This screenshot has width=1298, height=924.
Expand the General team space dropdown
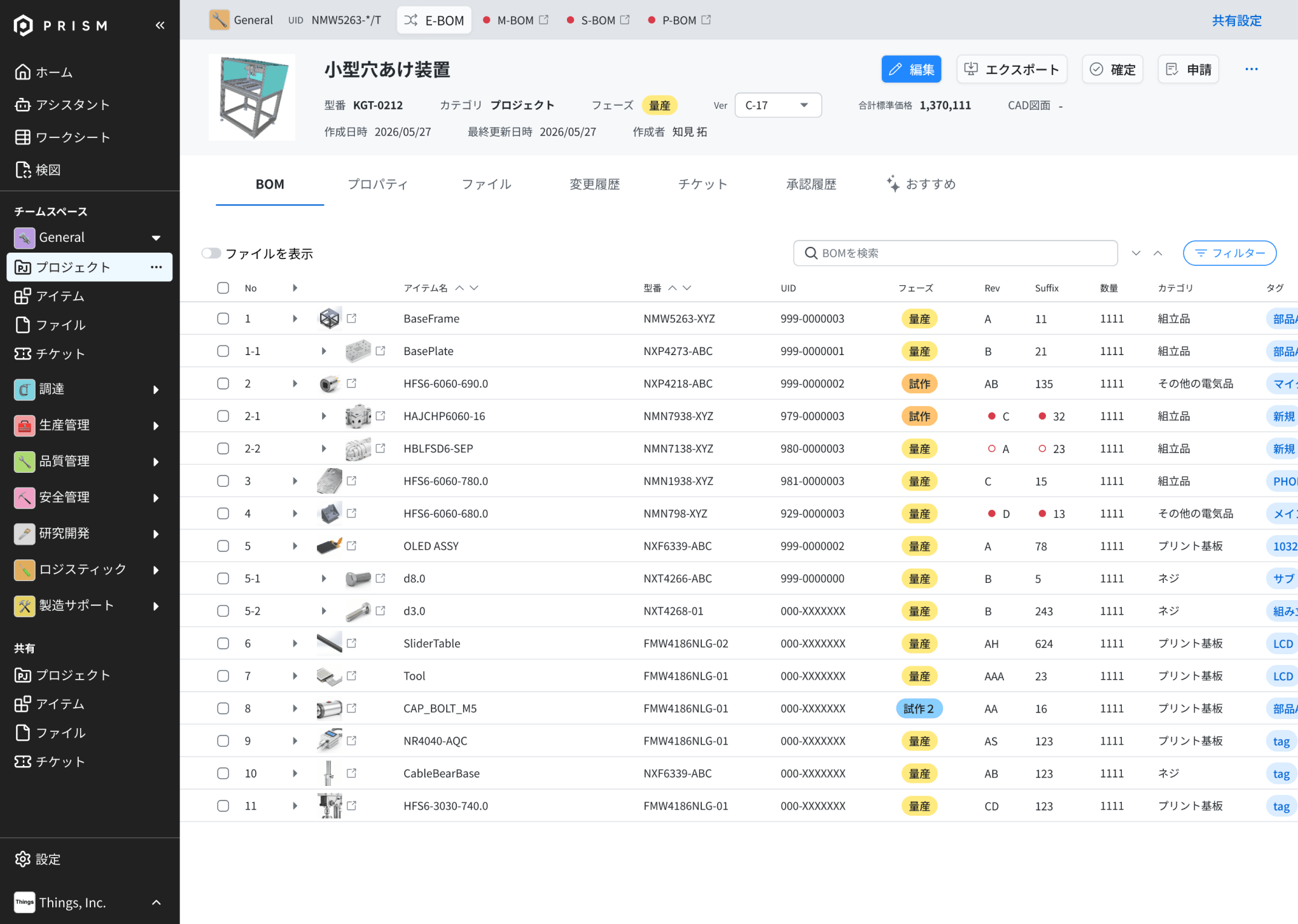[156, 237]
